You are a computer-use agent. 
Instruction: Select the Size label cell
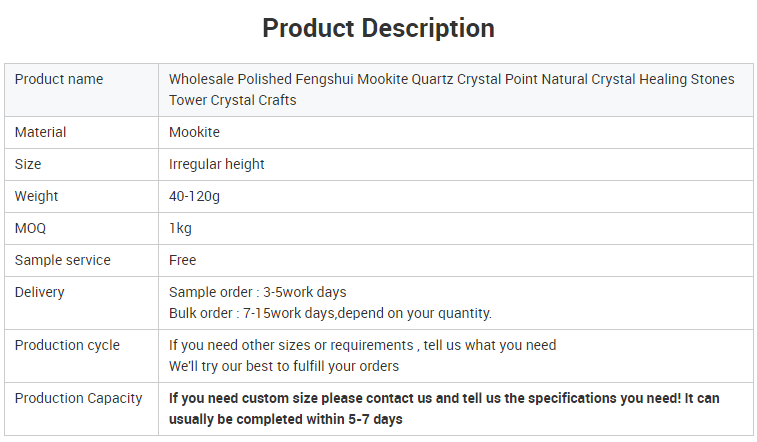point(82,164)
